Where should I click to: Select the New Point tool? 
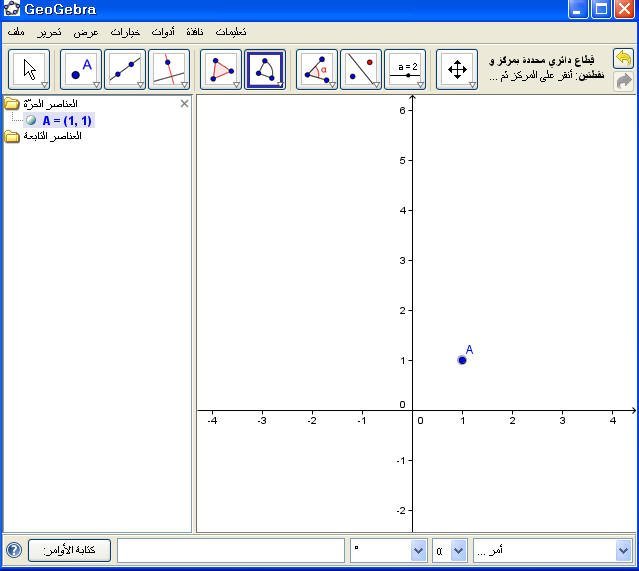(81, 70)
